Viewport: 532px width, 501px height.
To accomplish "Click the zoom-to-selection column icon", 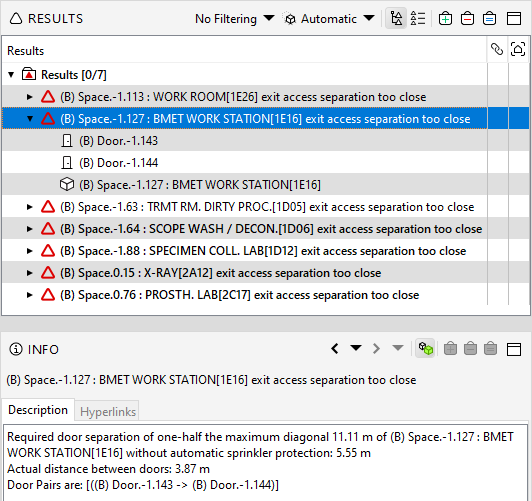I will coord(518,50).
